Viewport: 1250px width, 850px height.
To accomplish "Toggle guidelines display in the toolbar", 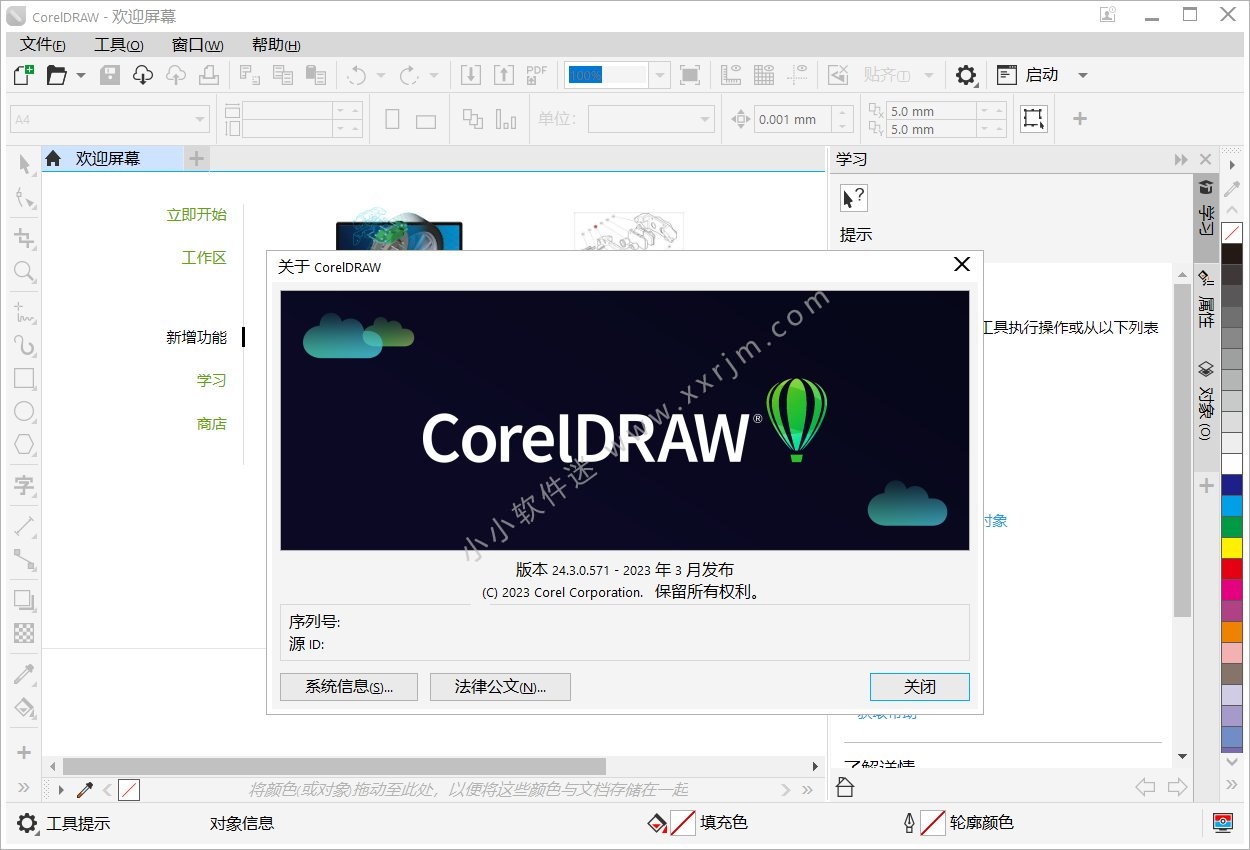I will tap(797, 75).
